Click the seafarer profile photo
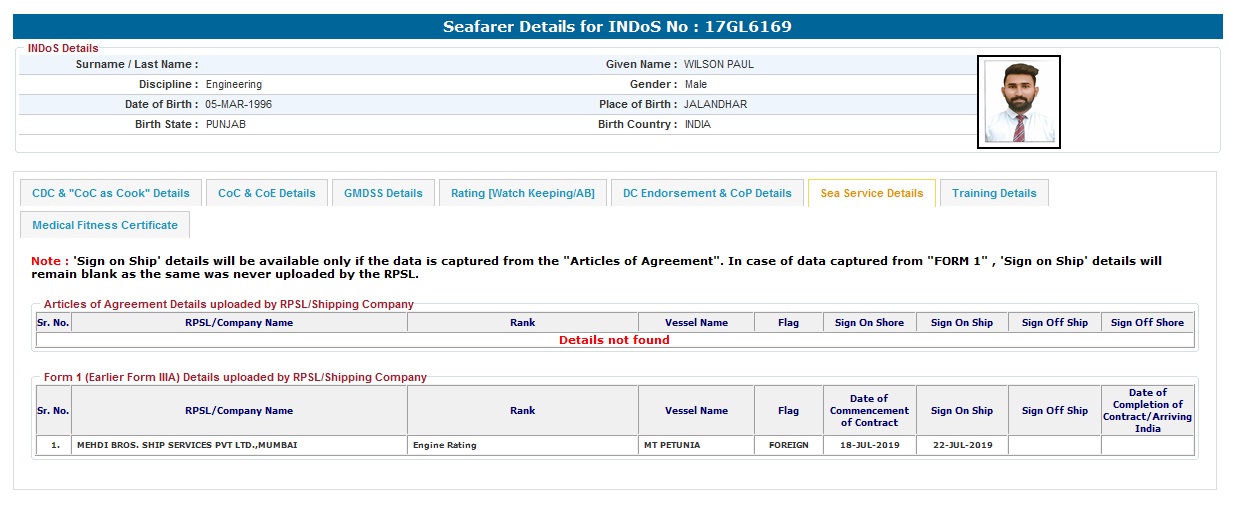Image resolution: width=1252 pixels, height=517 pixels. [1018, 102]
